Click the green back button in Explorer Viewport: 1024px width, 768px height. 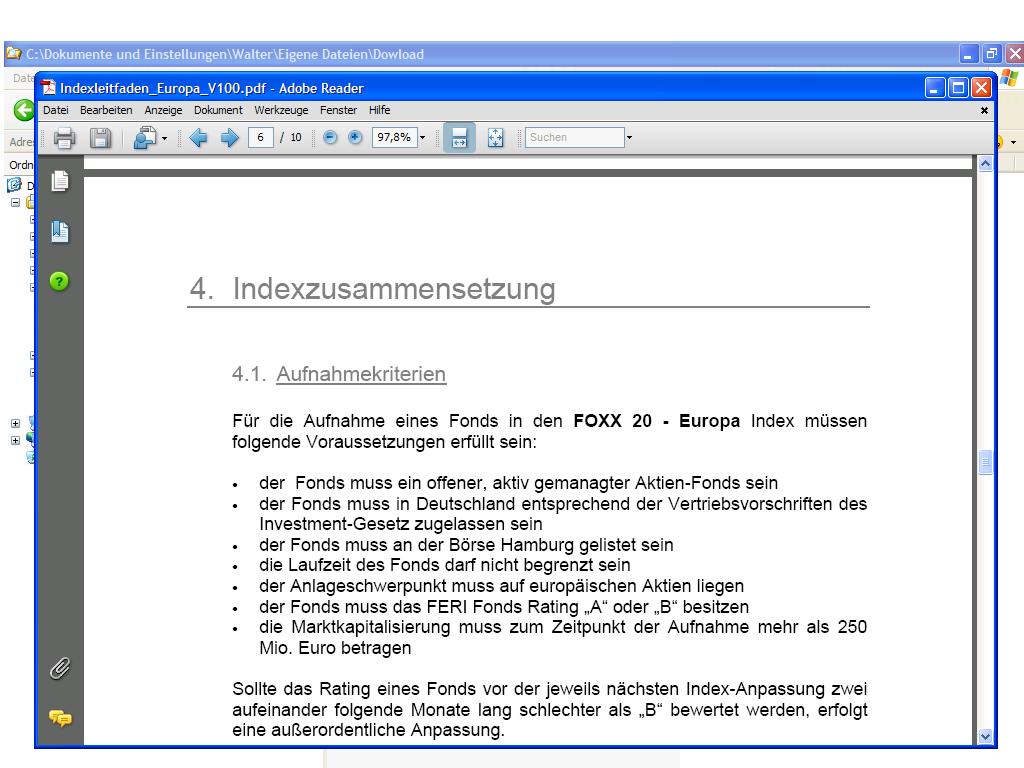tap(24, 110)
